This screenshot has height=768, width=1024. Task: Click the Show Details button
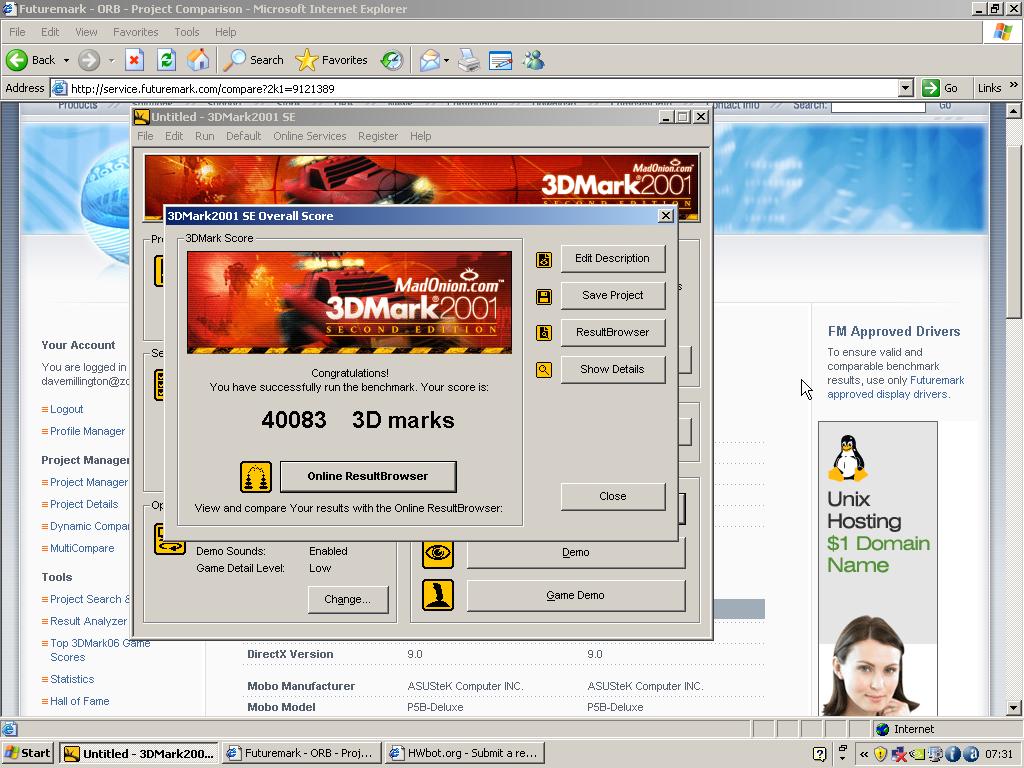(613, 369)
